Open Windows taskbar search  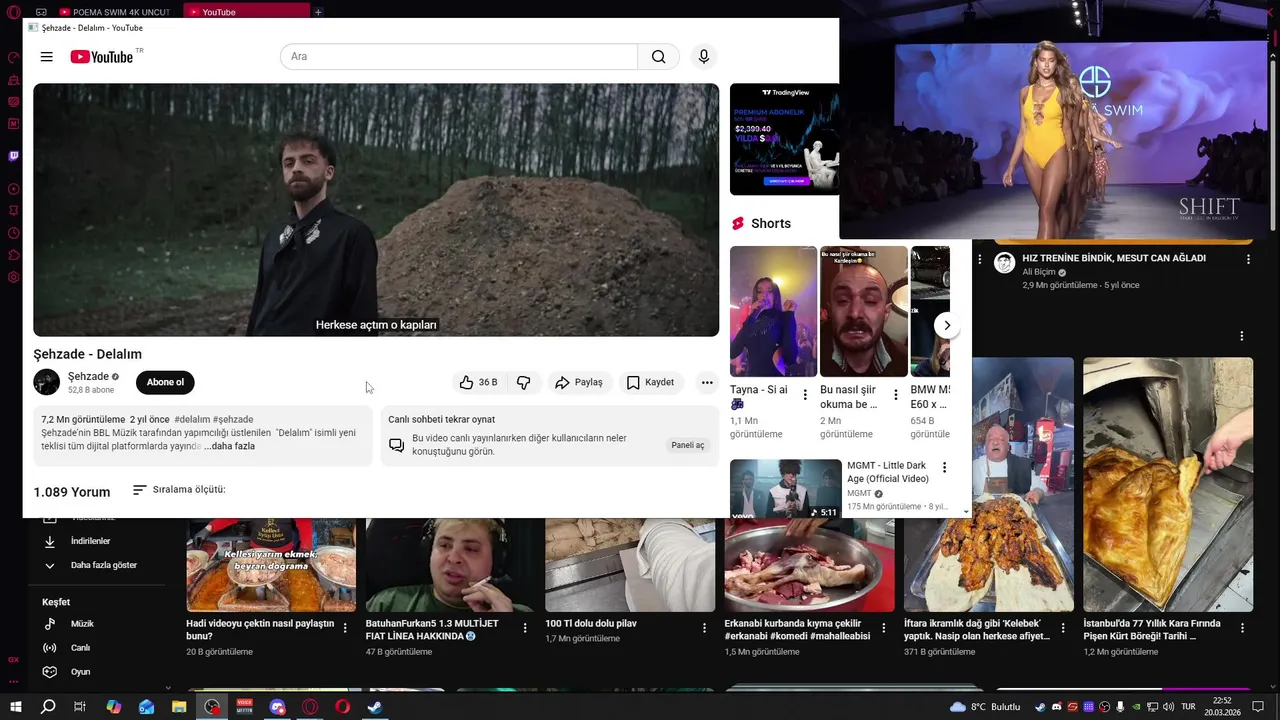point(48,707)
